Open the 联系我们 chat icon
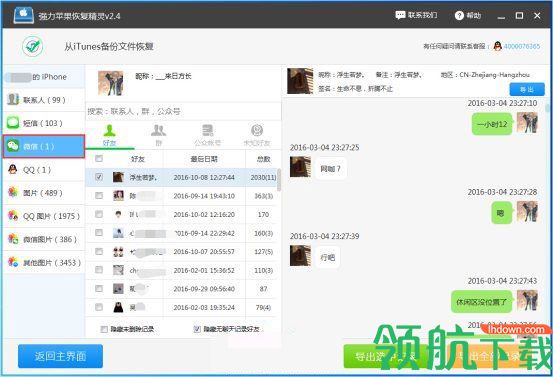Image resolution: width=553 pixels, height=377 pixels. click(400, 15)
